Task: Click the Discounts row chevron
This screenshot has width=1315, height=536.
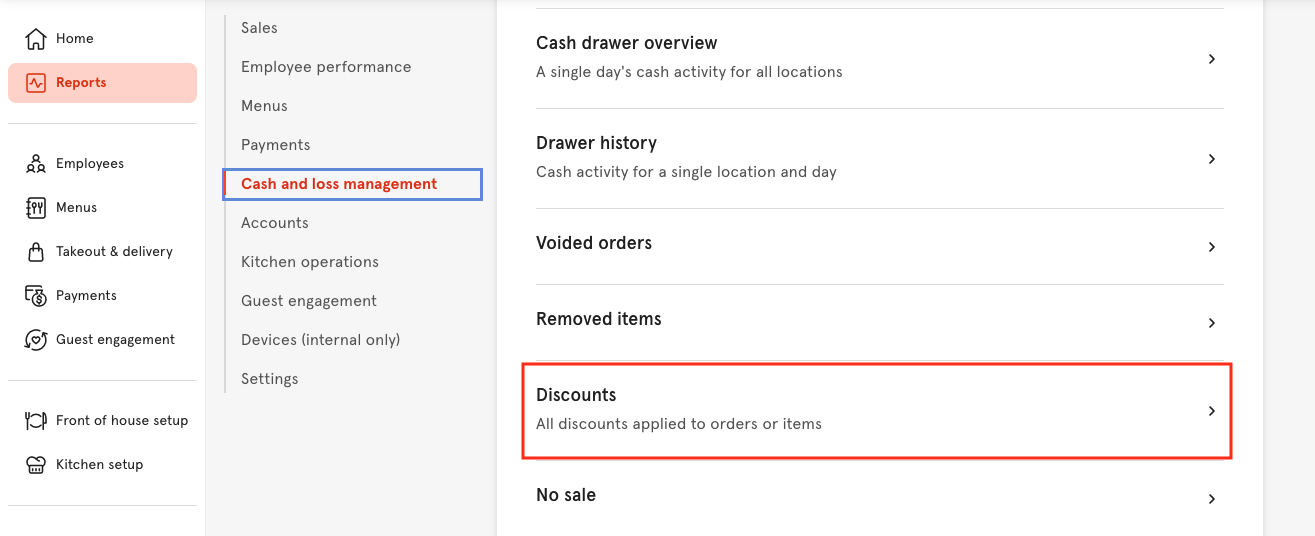Action: click(1211, 411)
